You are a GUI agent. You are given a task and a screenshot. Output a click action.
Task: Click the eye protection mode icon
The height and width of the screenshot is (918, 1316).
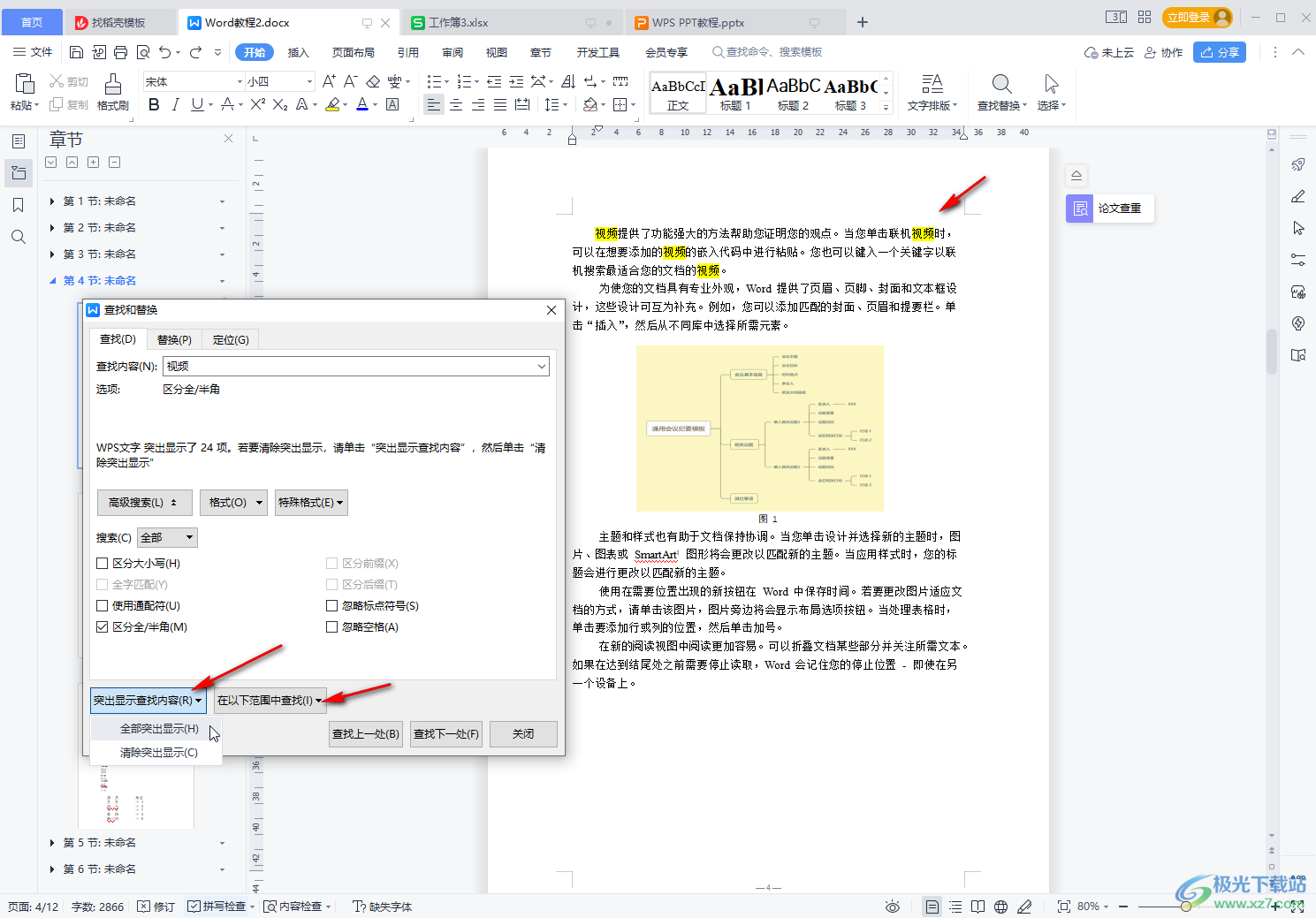tap(893, 907)
